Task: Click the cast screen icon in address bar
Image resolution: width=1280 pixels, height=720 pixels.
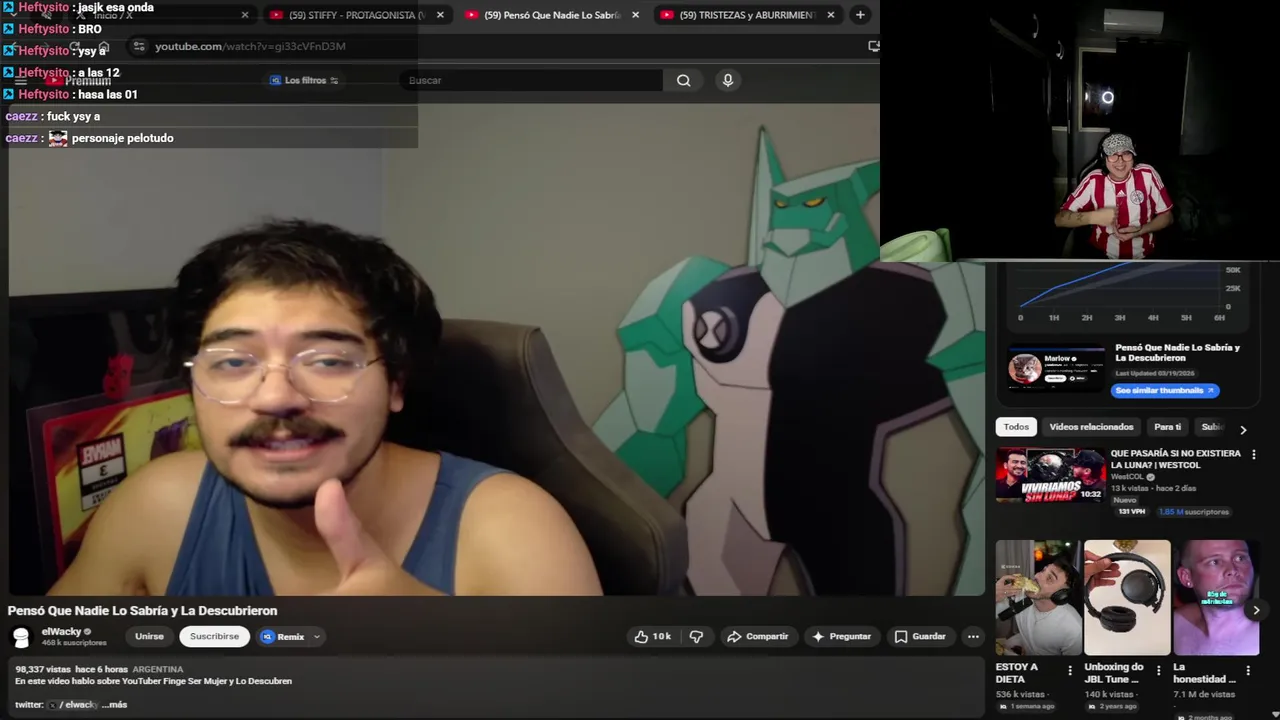Action: click(x=873, y=46)
